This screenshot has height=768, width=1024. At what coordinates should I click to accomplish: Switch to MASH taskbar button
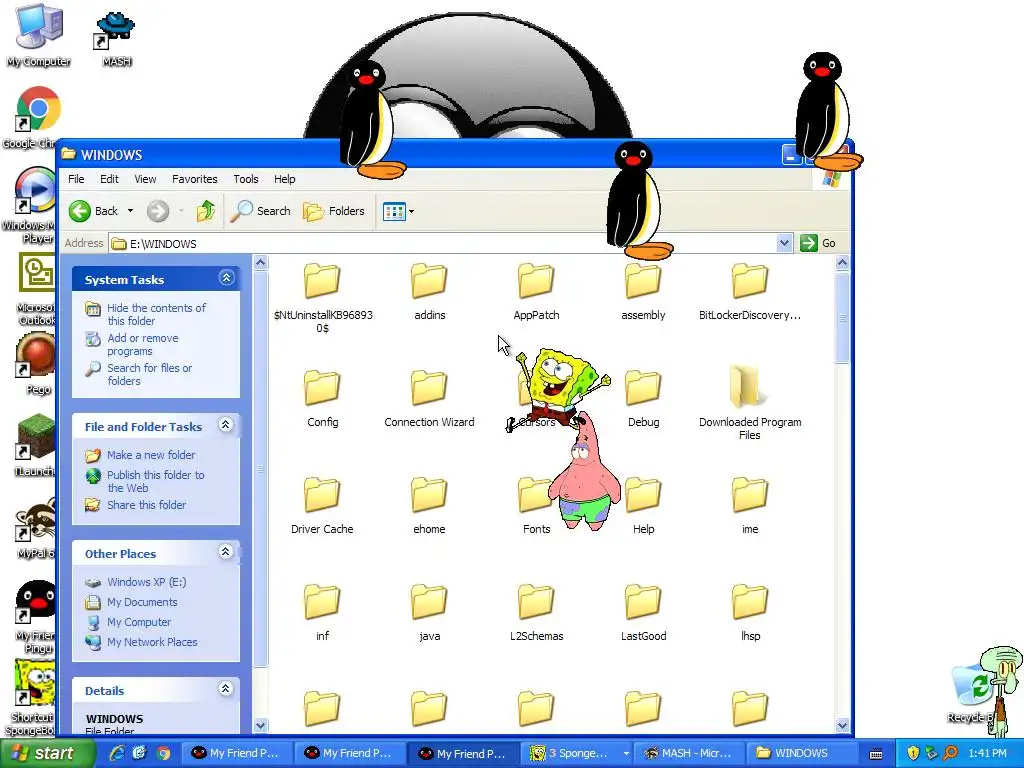click(687, 753)
